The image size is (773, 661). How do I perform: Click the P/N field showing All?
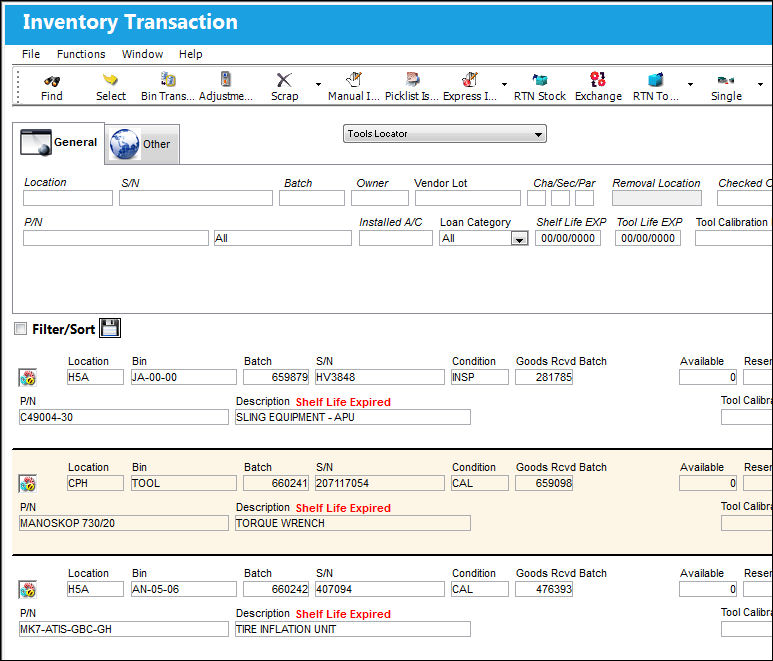282,238
